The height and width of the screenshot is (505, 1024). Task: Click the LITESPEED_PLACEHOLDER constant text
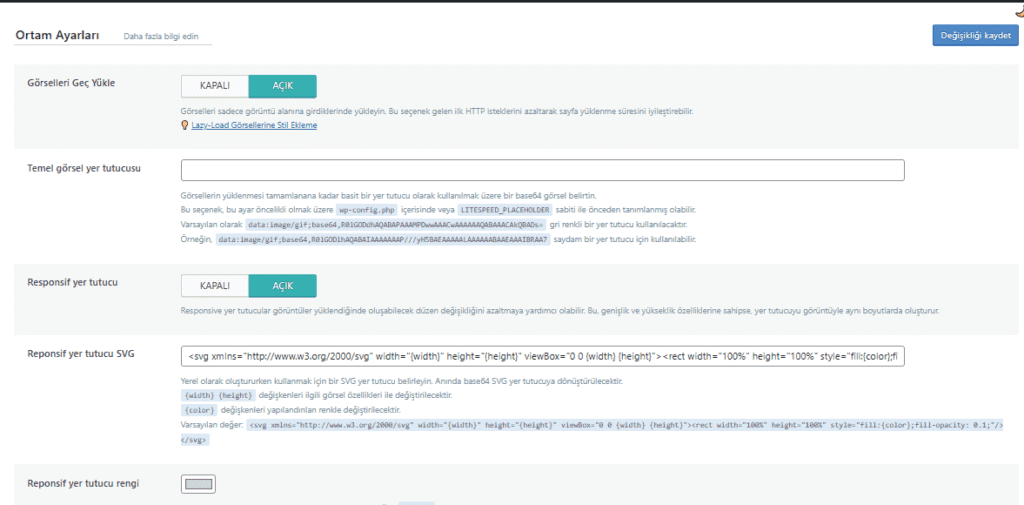pos(499,210)
